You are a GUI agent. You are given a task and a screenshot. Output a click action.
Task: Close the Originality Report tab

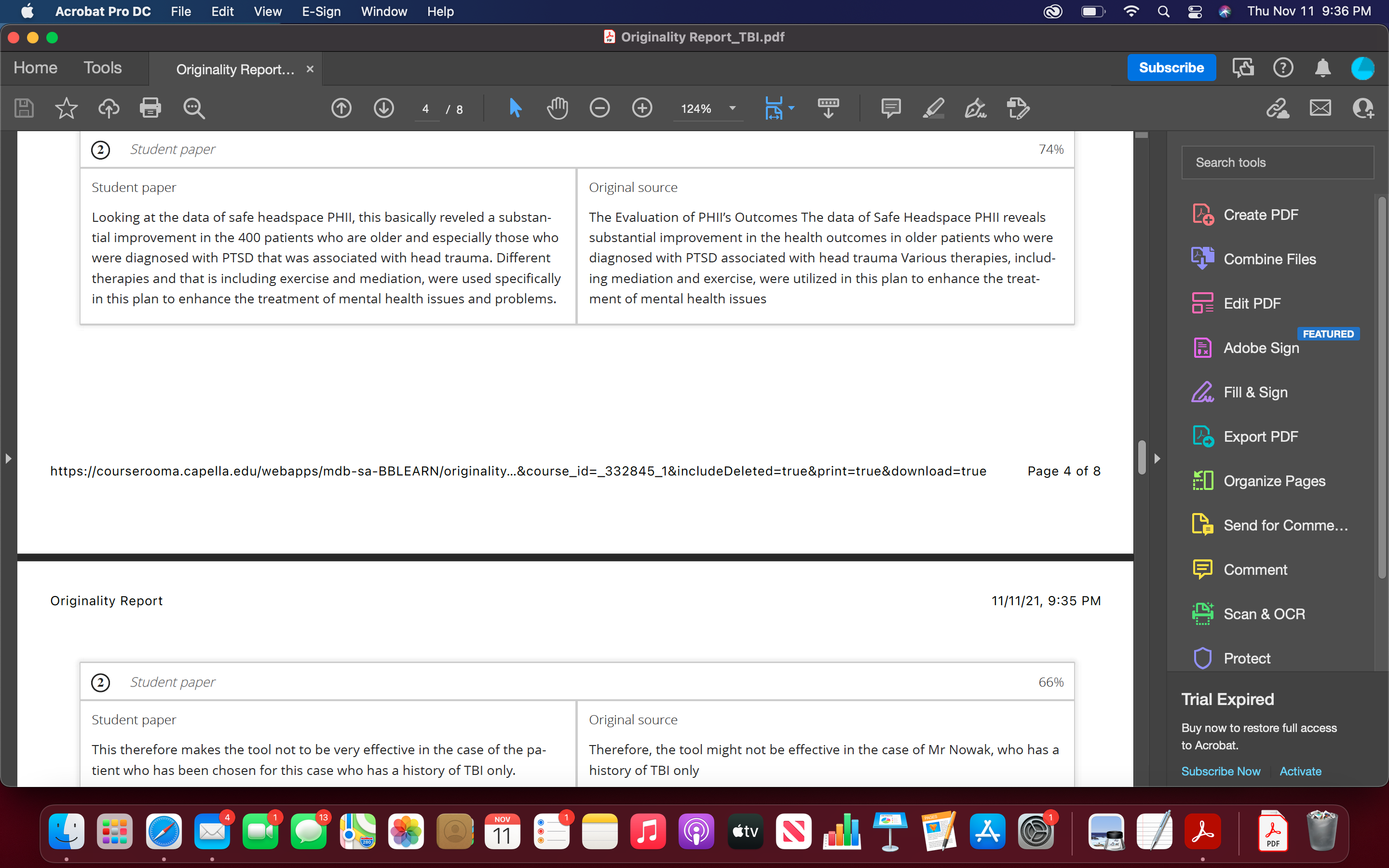[x=310, y=69]
